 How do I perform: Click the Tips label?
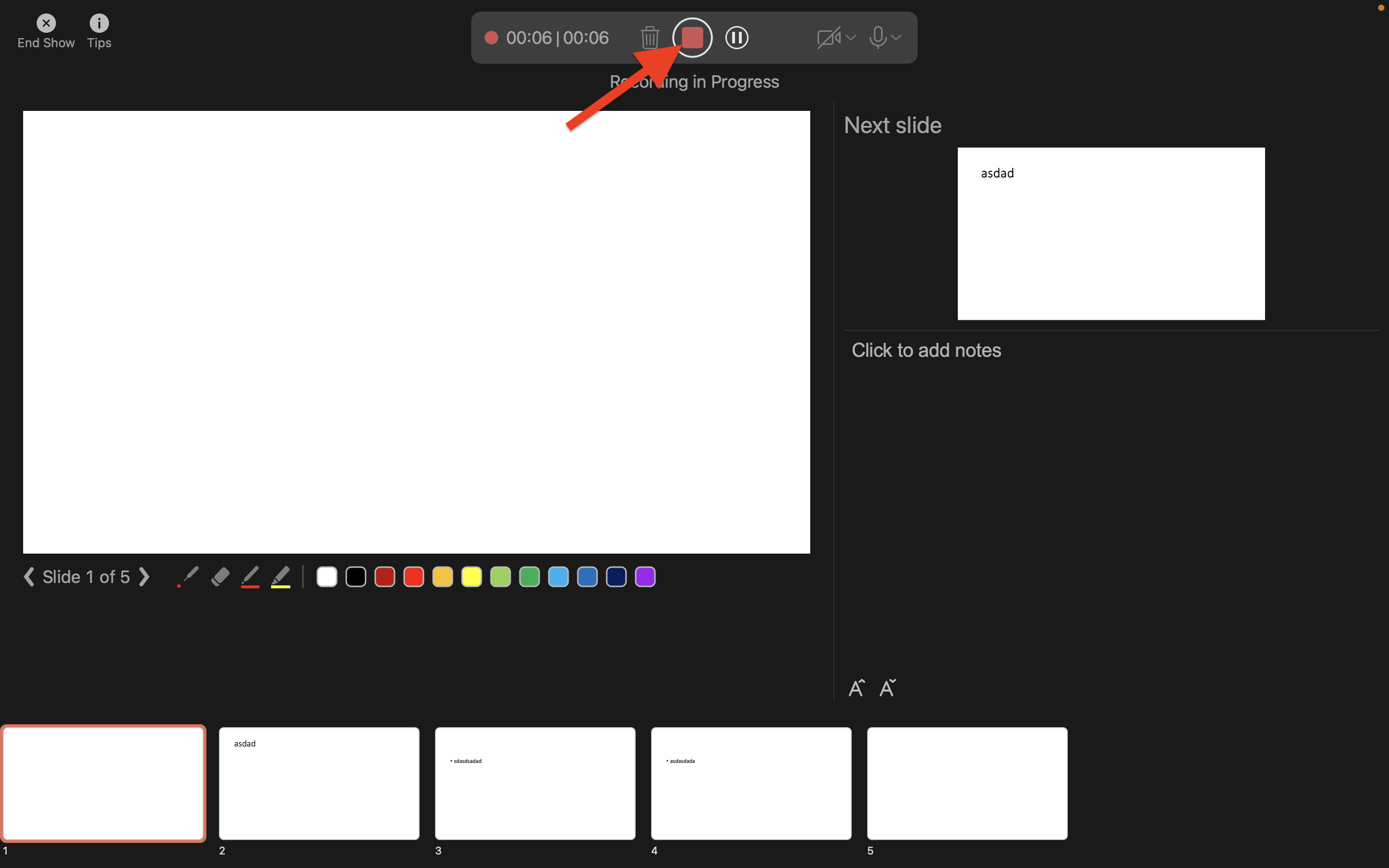(99, 43)
